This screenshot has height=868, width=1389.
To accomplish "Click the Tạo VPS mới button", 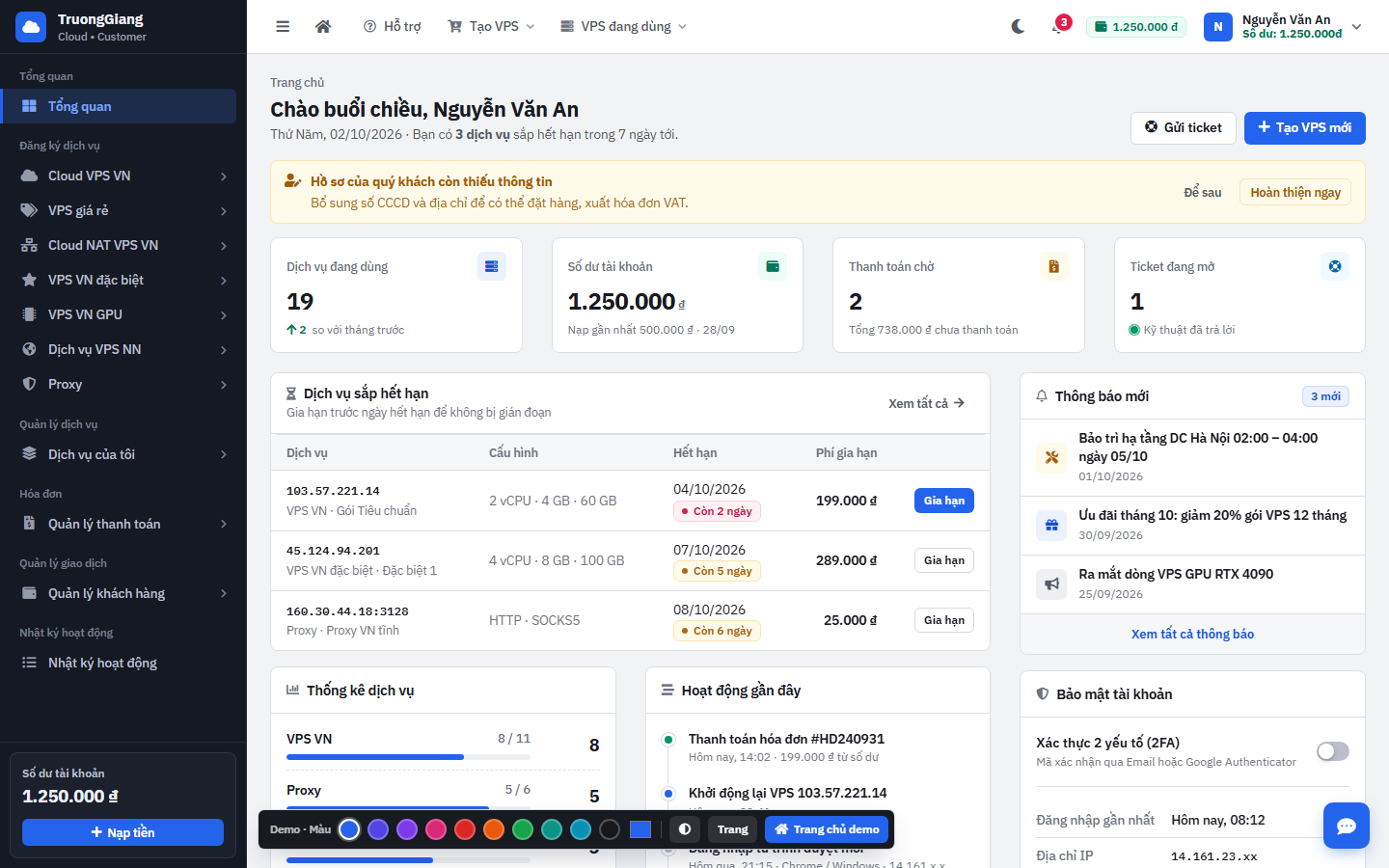I will (1304, 127).
